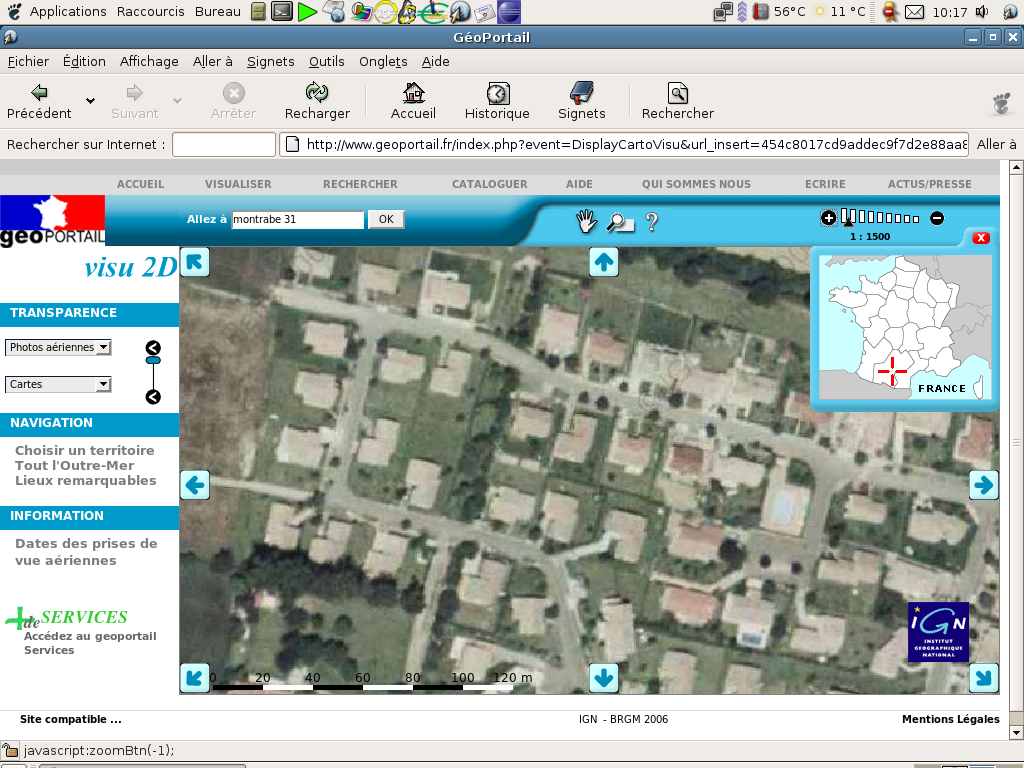Open the Raccourcis panel menu
Screen dimensions: 1024x768
[150, 12]
